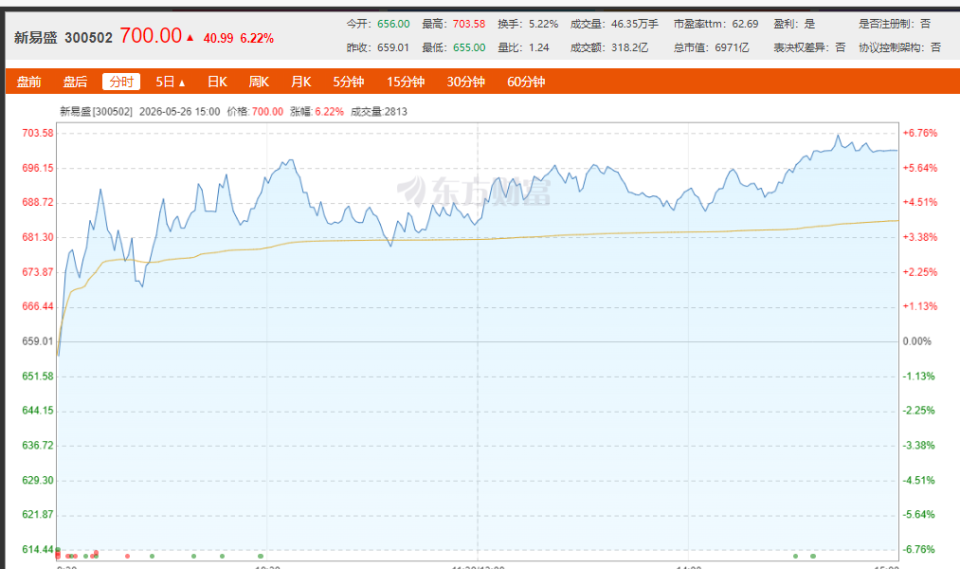Switch to the 5分钟 chart tab
The width and height of the screenshot is (960, 569).
(348, 81)
